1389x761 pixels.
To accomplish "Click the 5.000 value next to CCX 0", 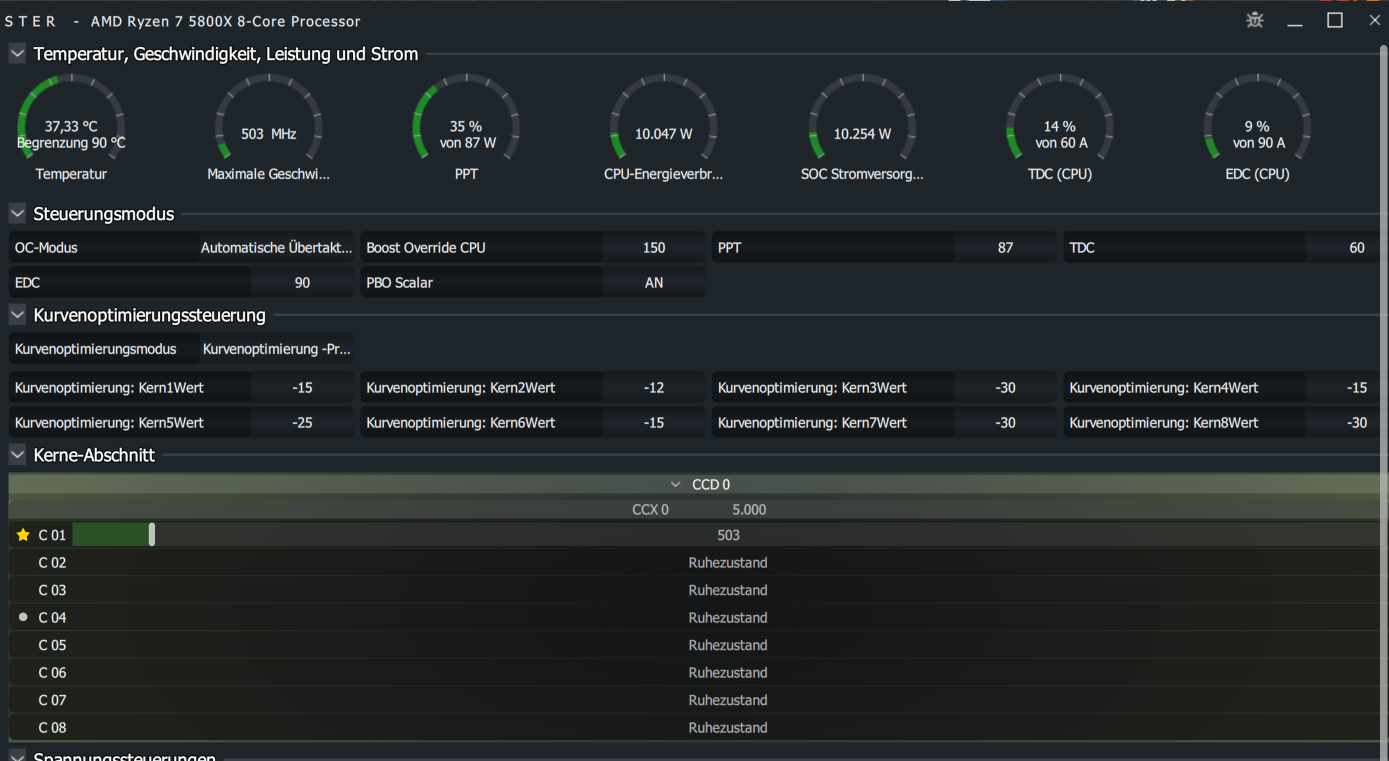I will [x=749, y=509].
